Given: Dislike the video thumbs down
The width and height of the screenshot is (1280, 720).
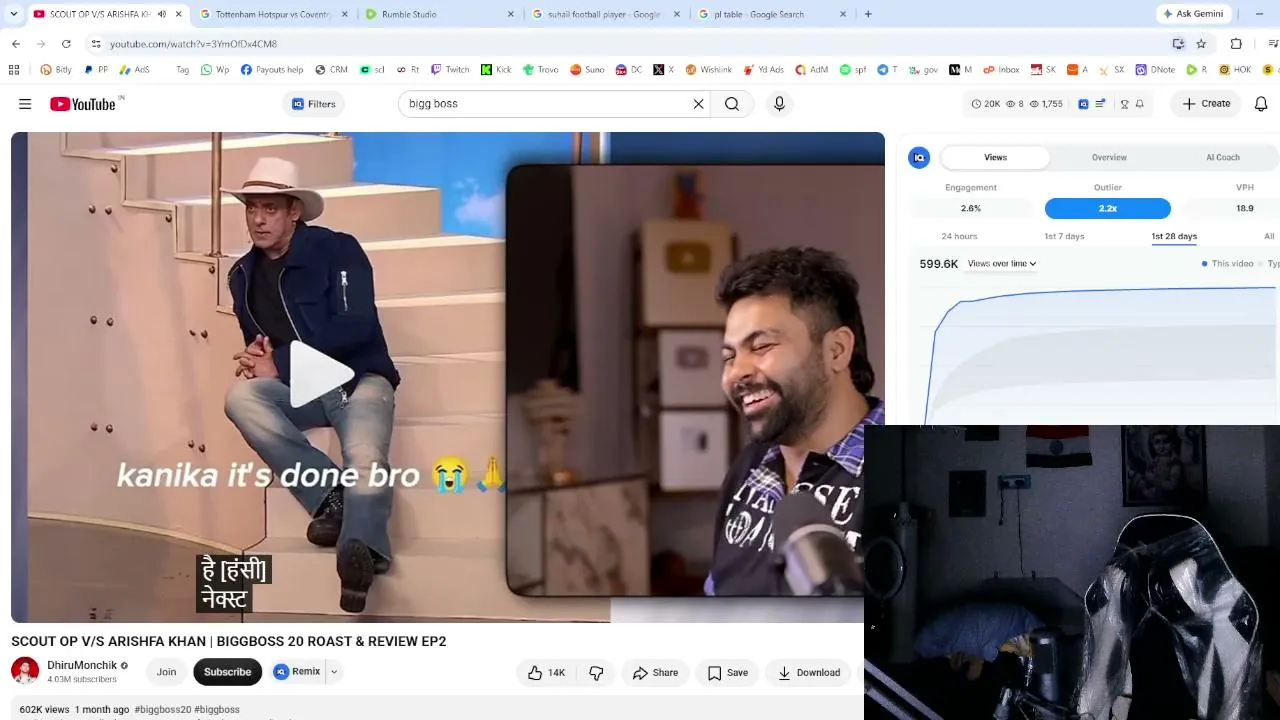Looking at the screenshot, I should (x=596, y=673).
